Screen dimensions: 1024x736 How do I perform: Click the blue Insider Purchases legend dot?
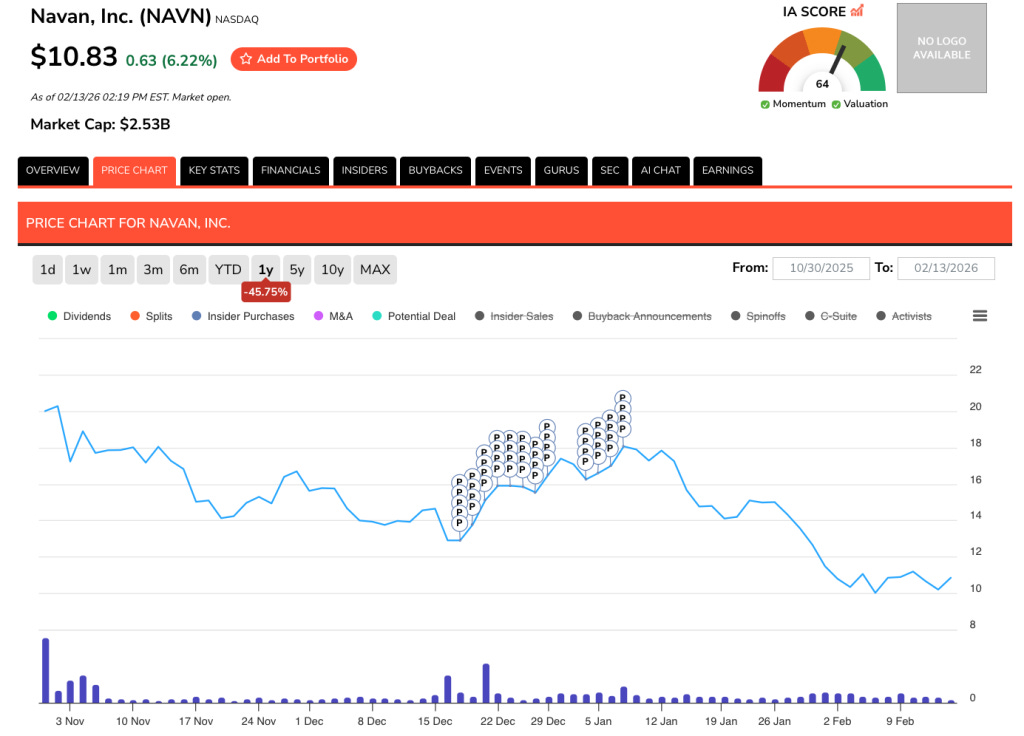(196, 316)
